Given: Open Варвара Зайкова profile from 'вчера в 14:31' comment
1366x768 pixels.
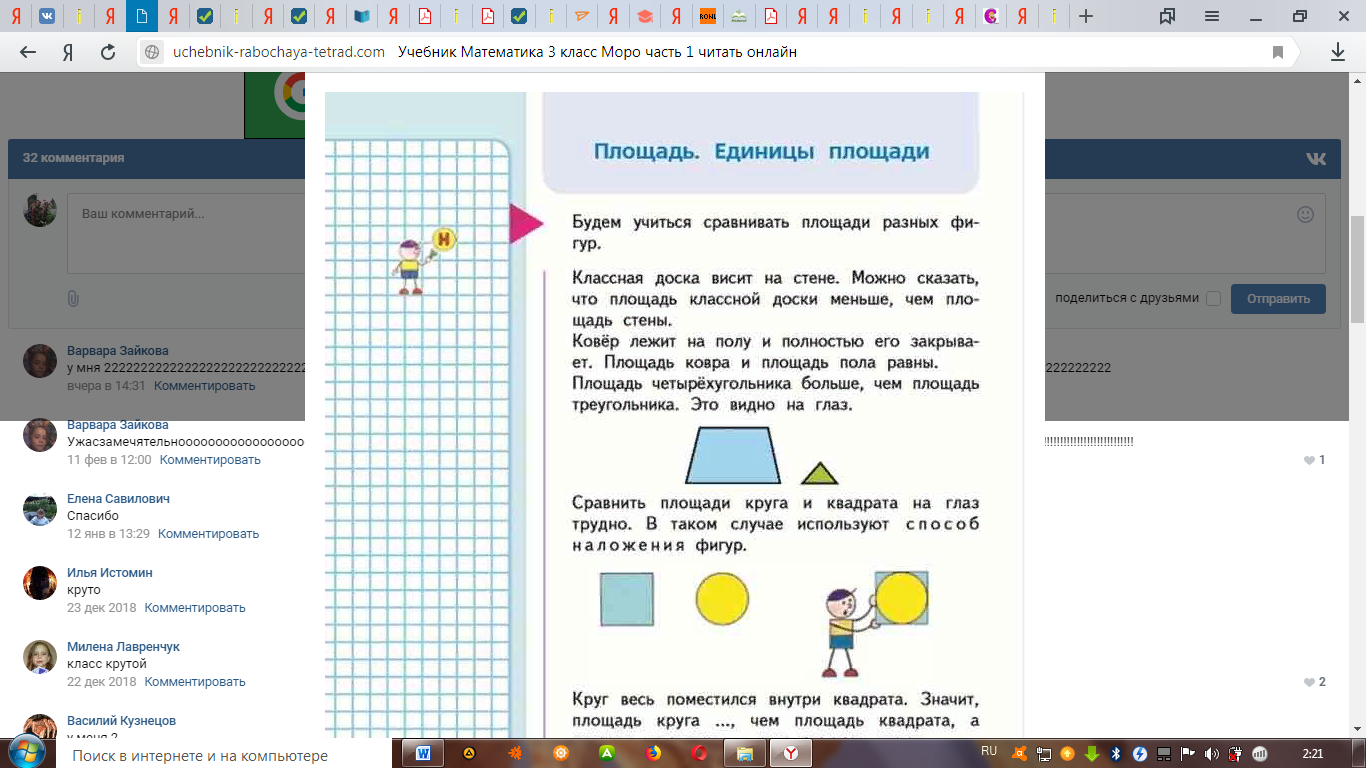Looking at the screenshot, I should point(118,351).
